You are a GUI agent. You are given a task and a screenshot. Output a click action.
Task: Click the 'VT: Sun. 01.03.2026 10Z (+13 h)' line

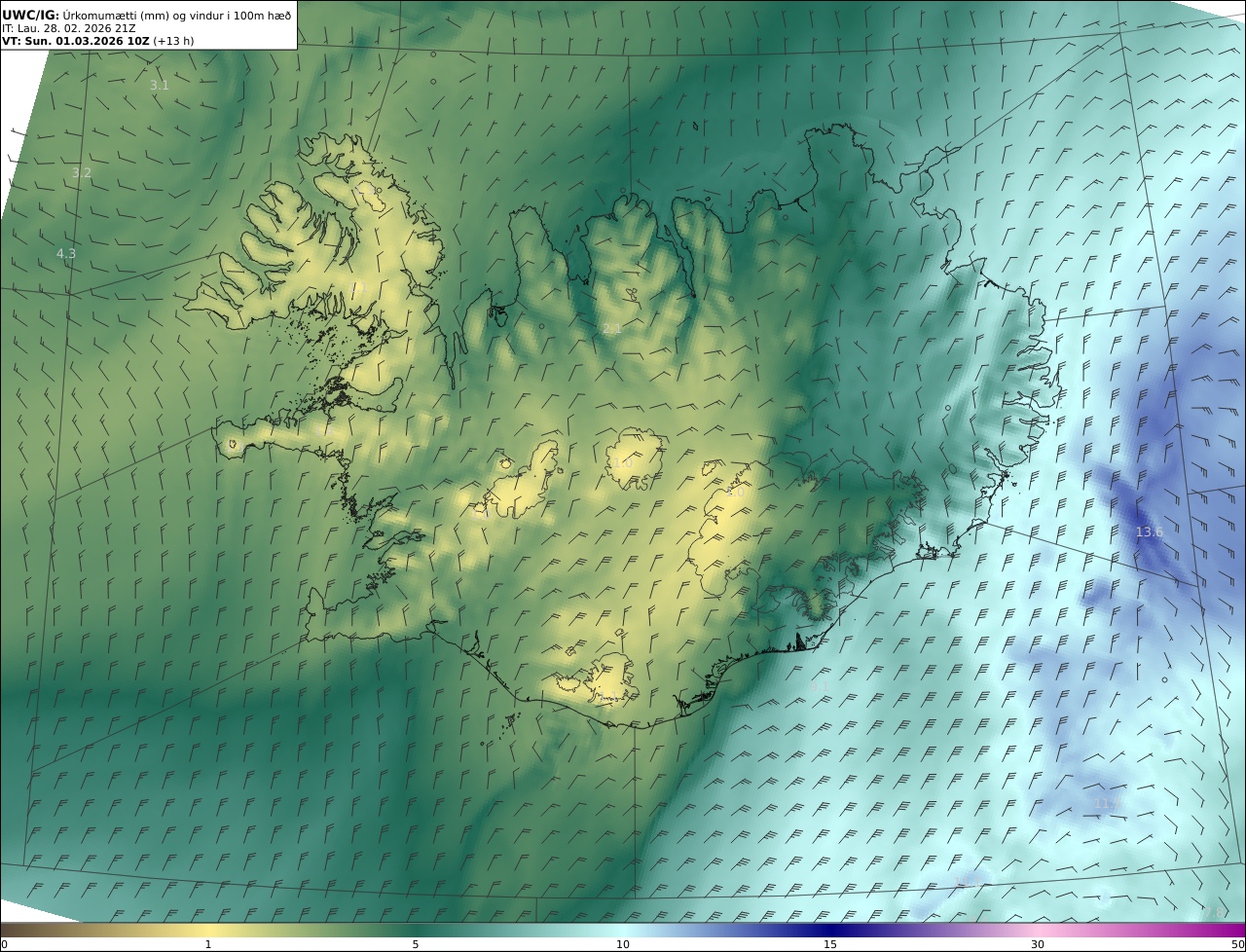[x=98, y=41]
